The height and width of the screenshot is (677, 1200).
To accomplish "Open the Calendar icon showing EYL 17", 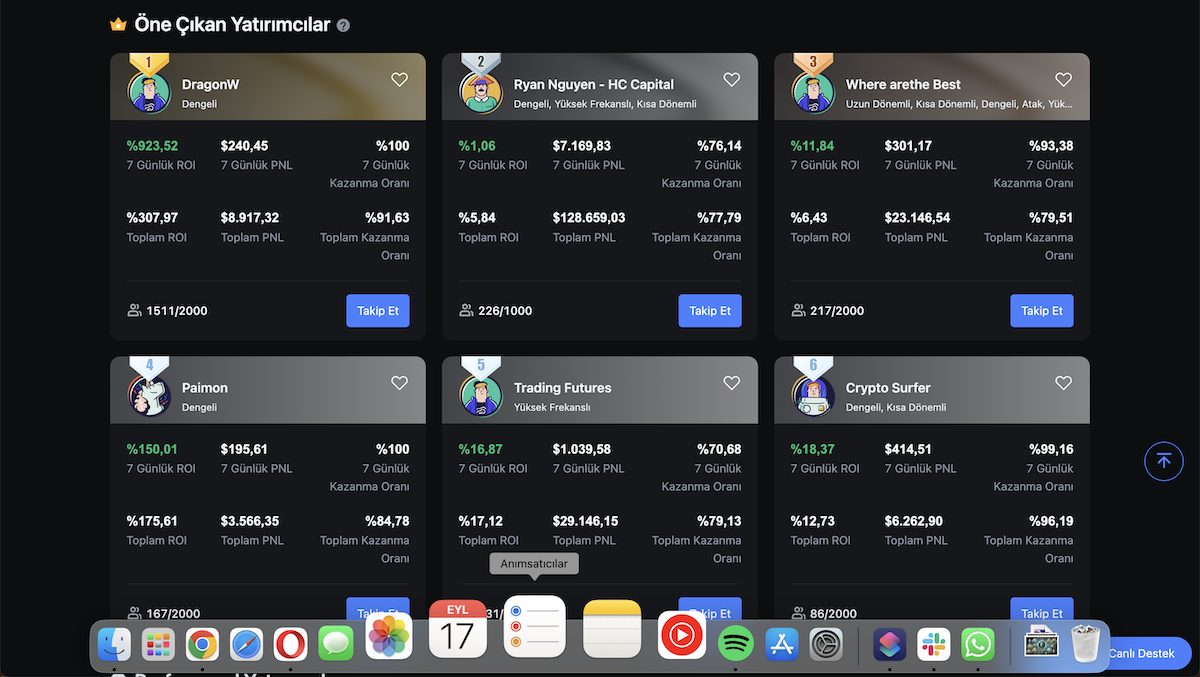I will coord(458,630).
